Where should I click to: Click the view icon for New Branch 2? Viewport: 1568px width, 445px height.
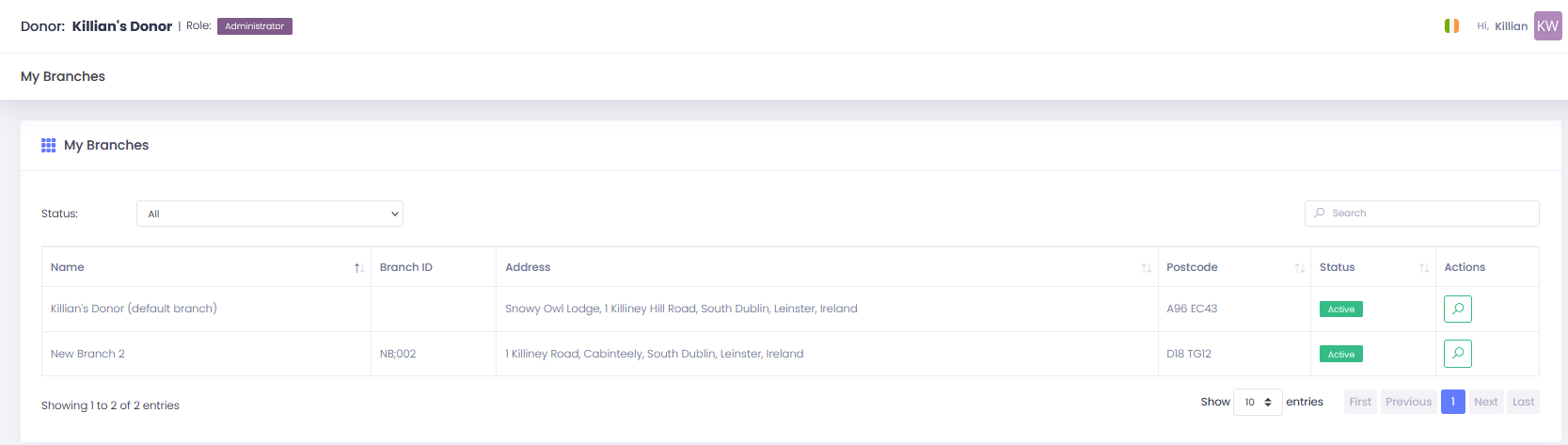coord(1457,354)
